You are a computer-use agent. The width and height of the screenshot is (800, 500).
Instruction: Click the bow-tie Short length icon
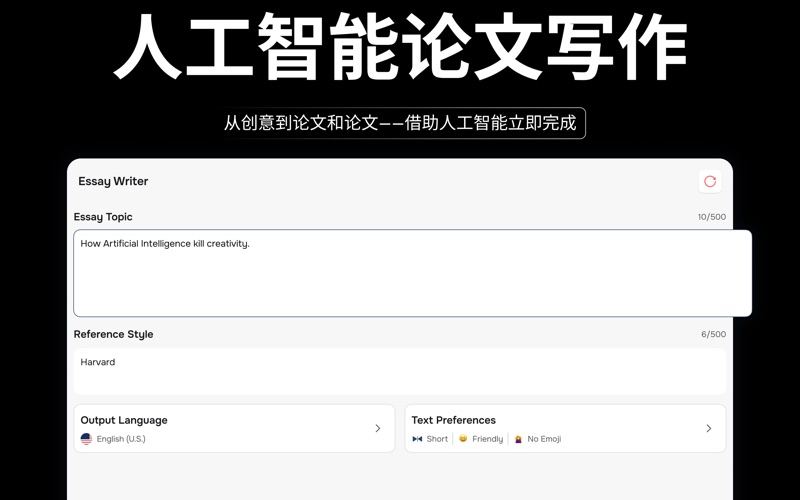click(x=417, y=439)
